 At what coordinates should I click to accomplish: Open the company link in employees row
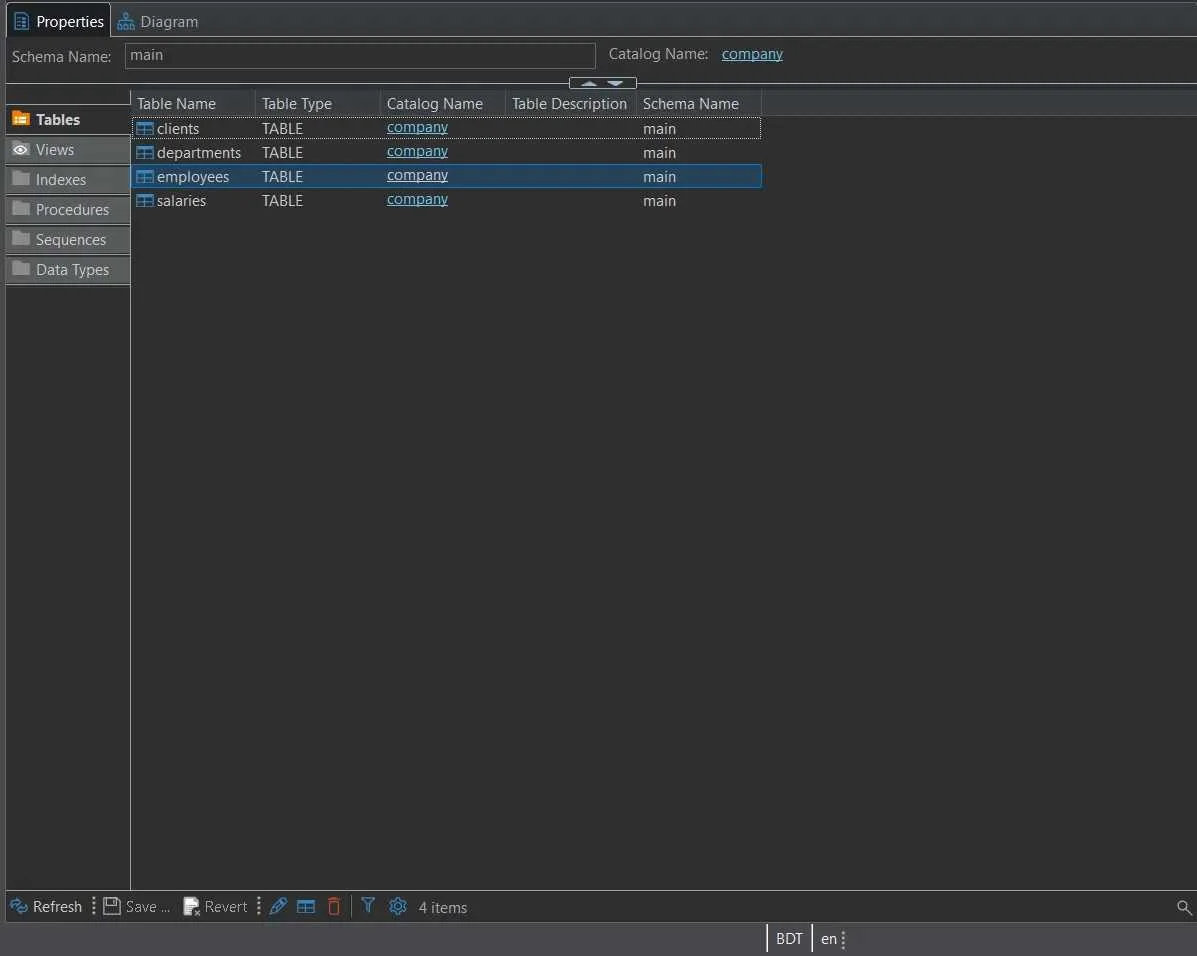417,176
